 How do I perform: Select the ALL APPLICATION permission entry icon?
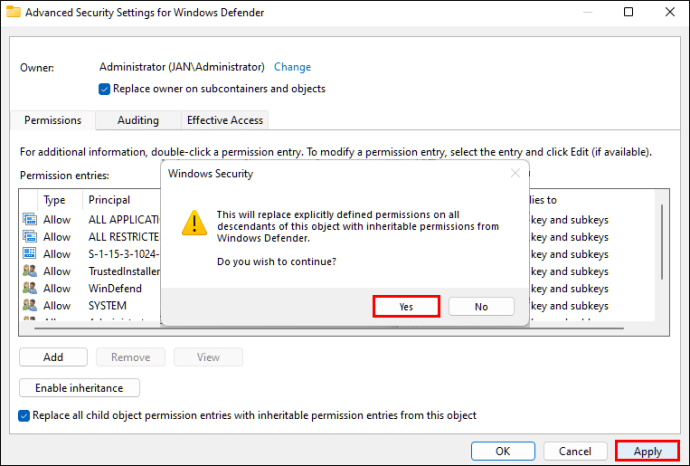pyautogui.click(x=29, y=220)
